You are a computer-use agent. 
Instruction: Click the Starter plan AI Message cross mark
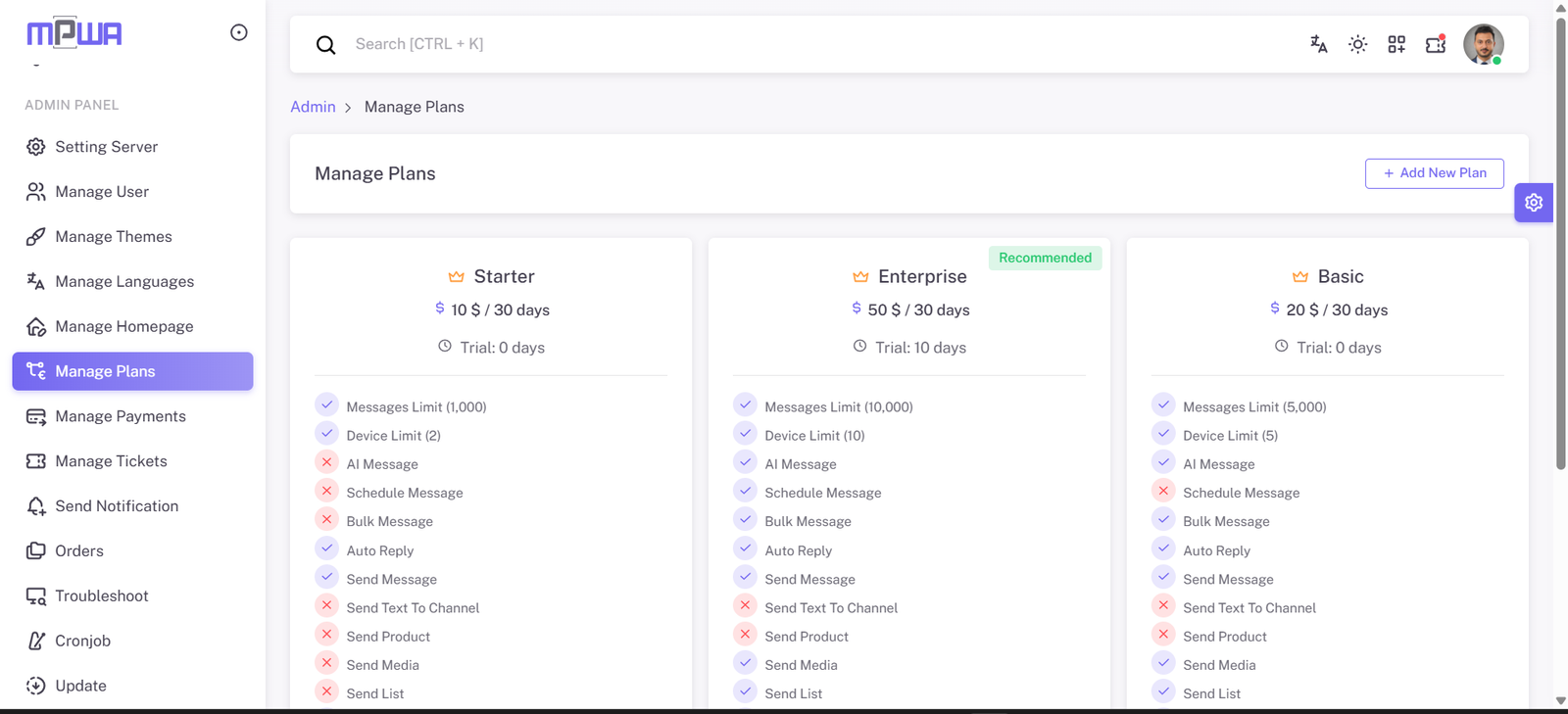(327, 462)
